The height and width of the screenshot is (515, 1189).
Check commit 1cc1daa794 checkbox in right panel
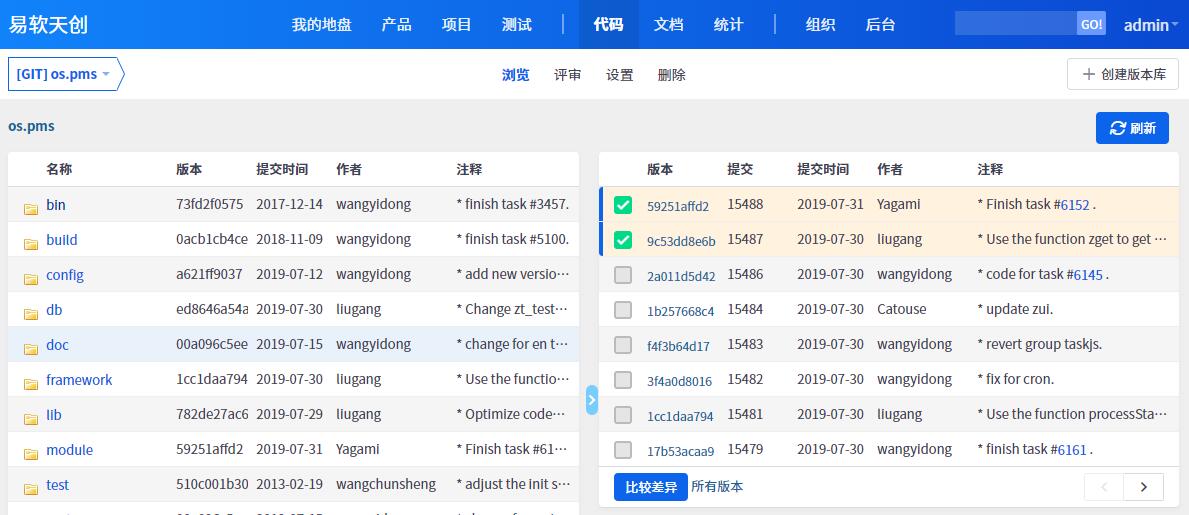623,414
